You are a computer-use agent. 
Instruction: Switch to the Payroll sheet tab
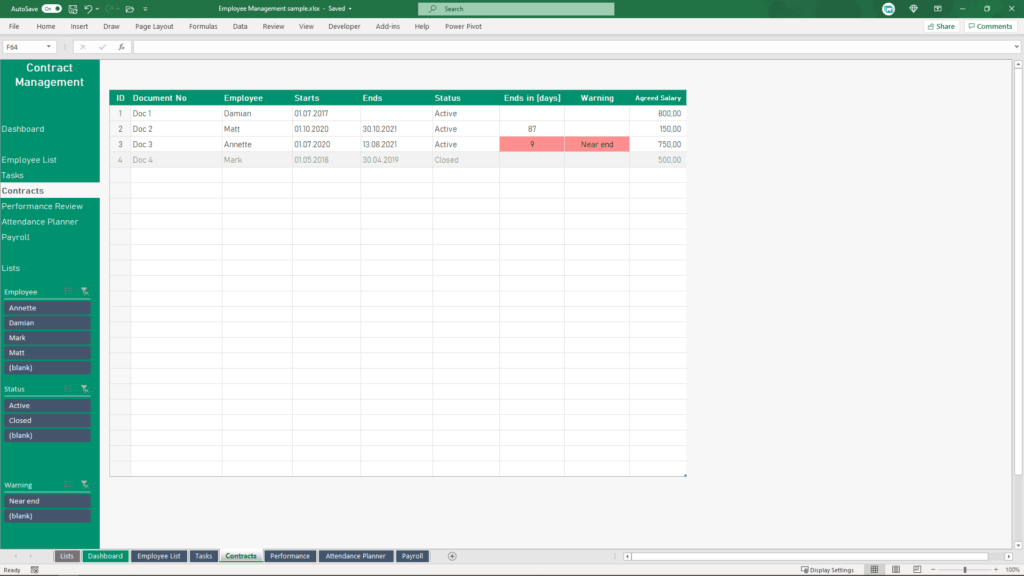click(412, 556)
